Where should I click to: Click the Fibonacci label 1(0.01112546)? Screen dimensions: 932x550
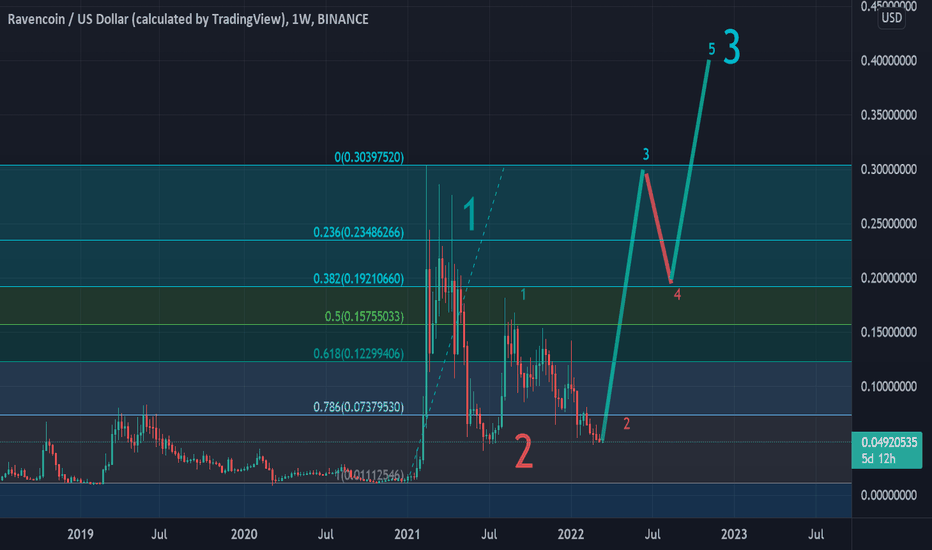click(x=370, y=475)
